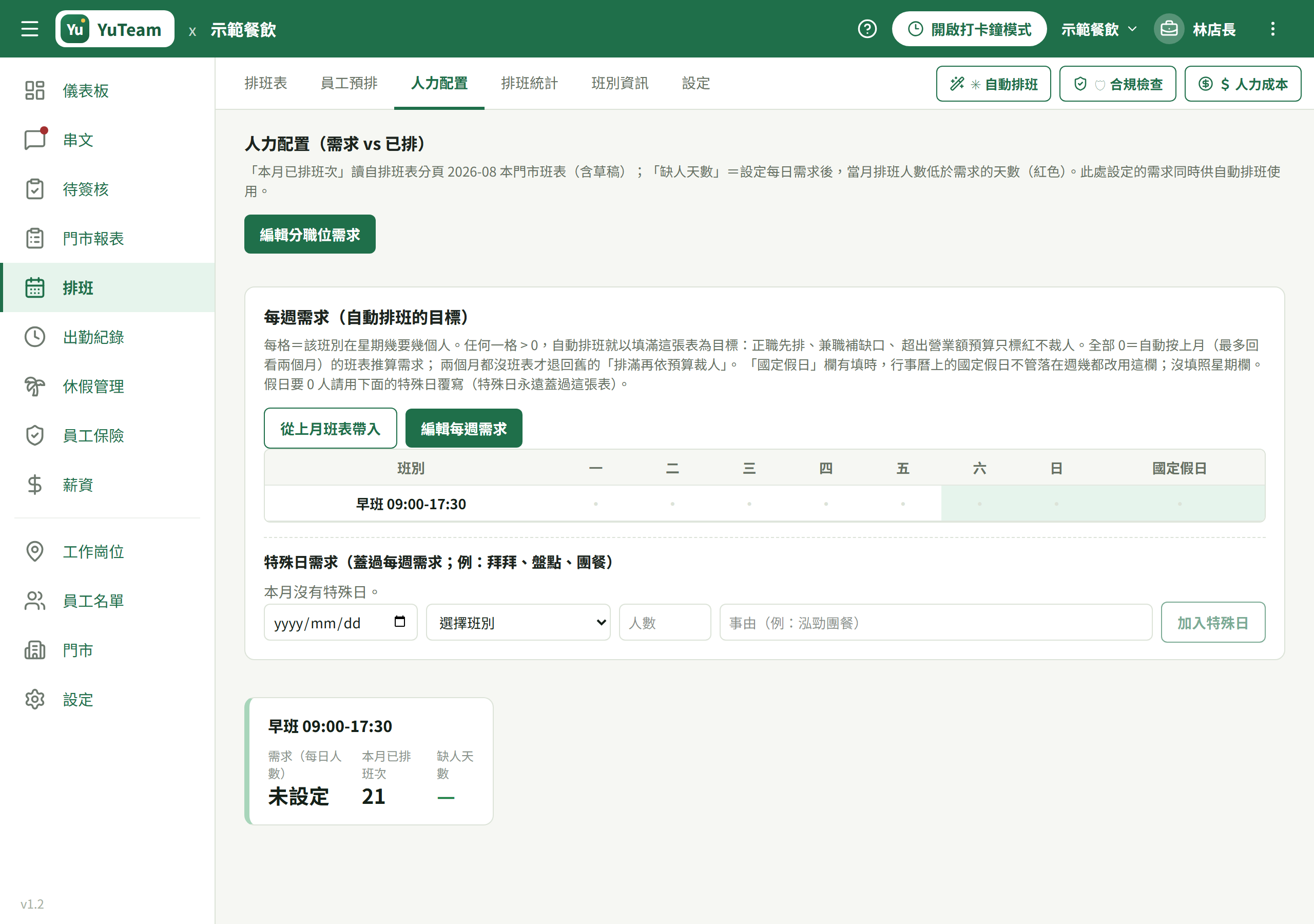Open the hamburger menu icon

click(x=30, y=29)
